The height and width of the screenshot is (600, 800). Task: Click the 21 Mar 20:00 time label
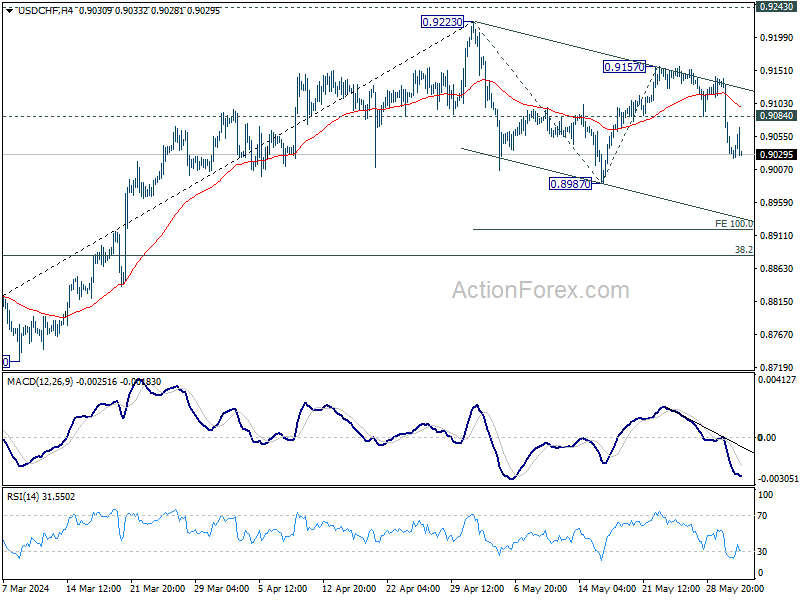pyautogui.click(x=158, y=588)
